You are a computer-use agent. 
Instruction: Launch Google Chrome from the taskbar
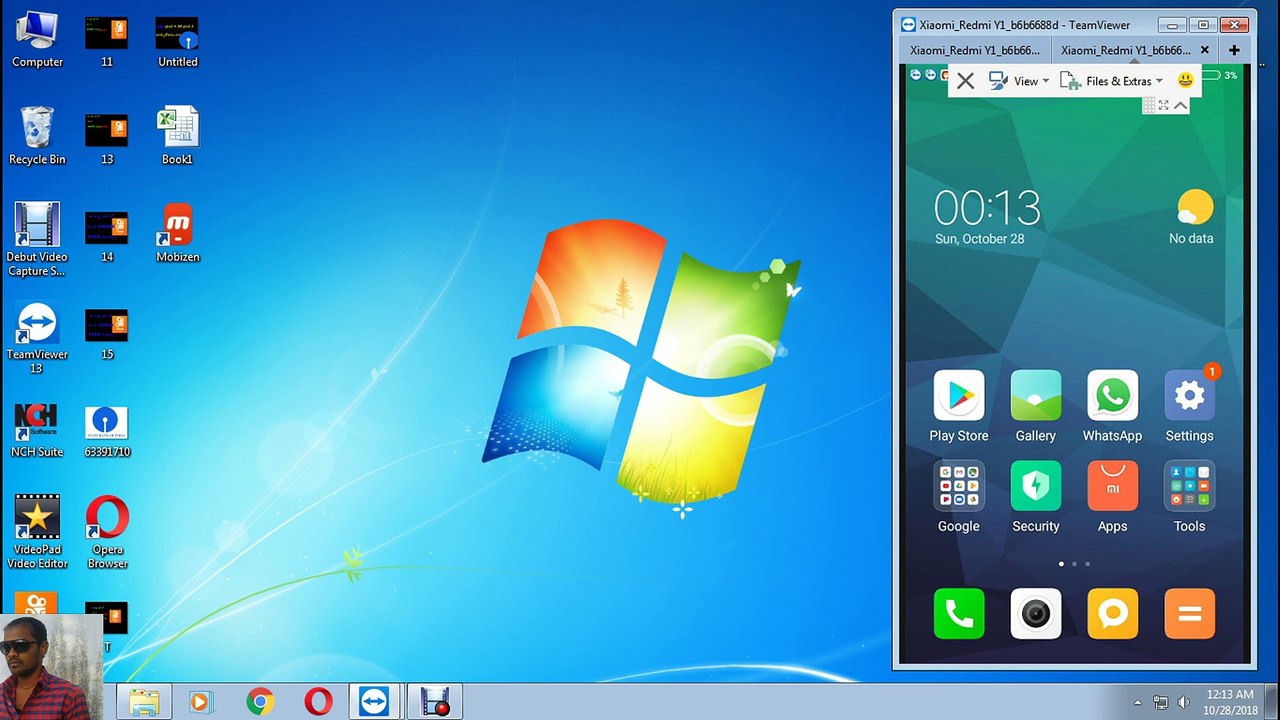[x=260, y=702]
